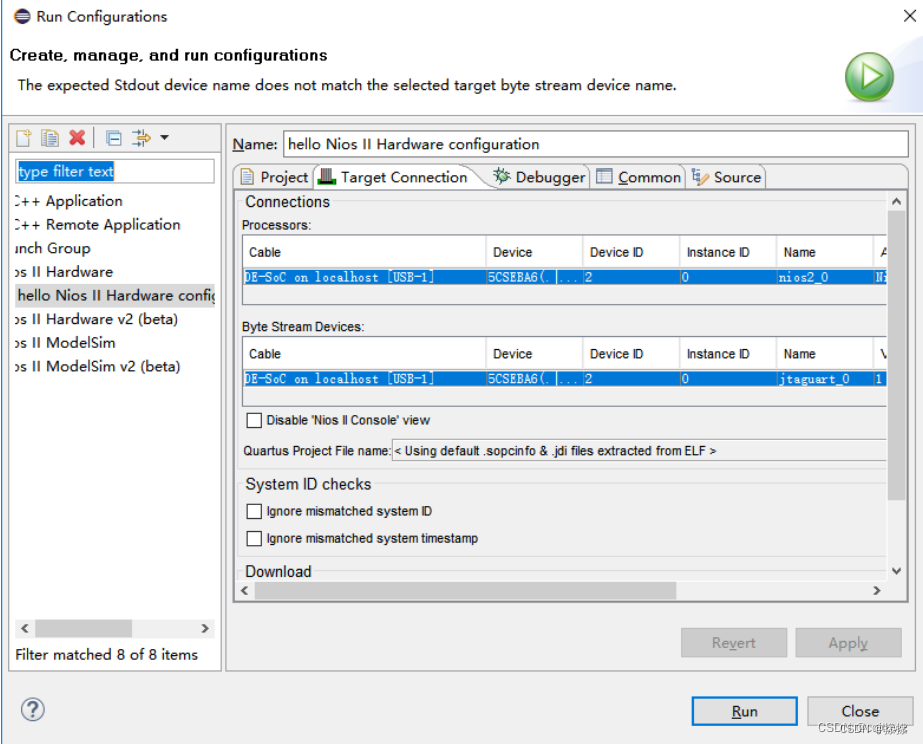Viewport: 923px width, 744px height.
Task: Check Ignore mismatched system ID
Action: (254, 512)
